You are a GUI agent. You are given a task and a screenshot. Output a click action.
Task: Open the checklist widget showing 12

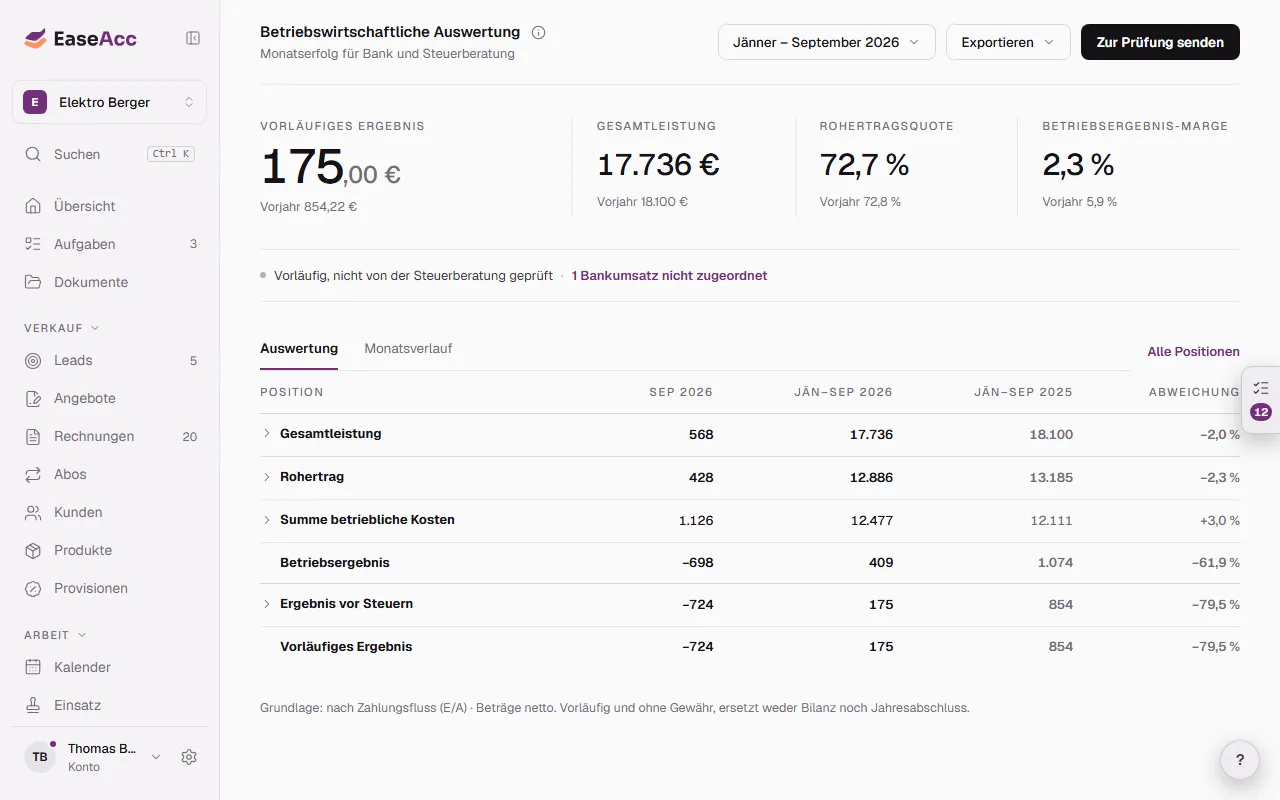coord(1261,398)
